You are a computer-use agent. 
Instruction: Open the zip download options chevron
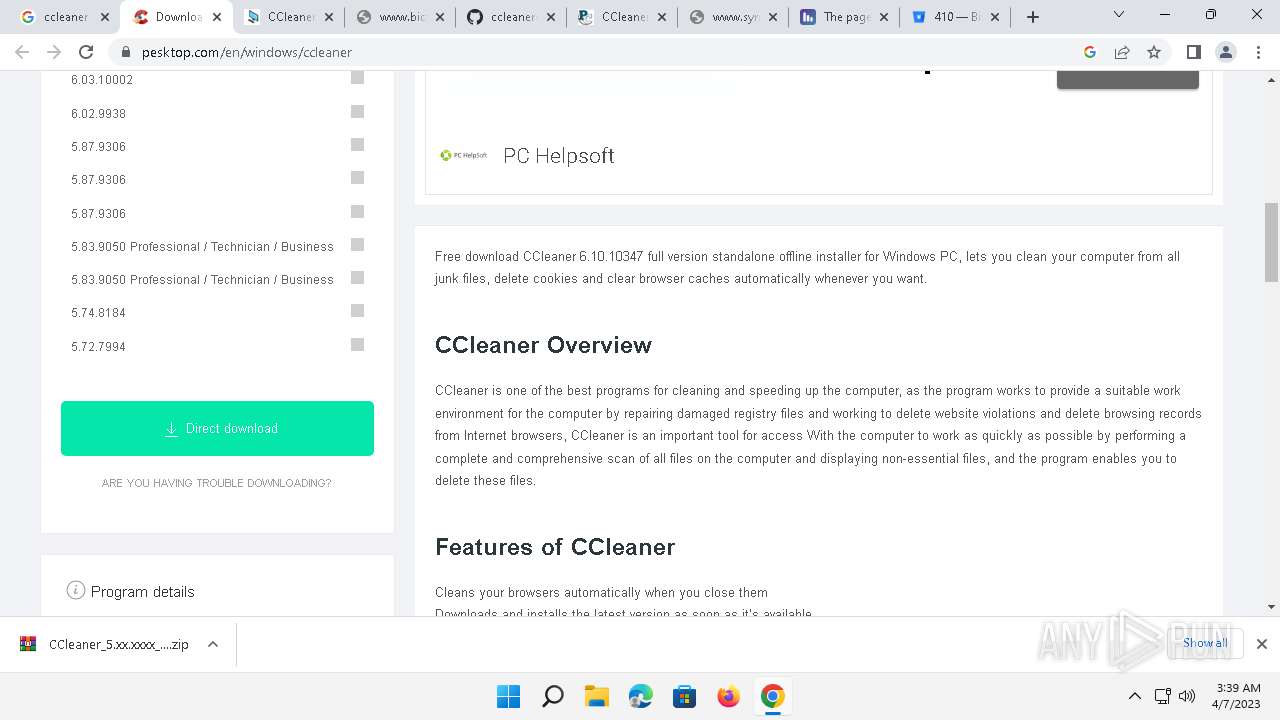click(x=212, y=645)
